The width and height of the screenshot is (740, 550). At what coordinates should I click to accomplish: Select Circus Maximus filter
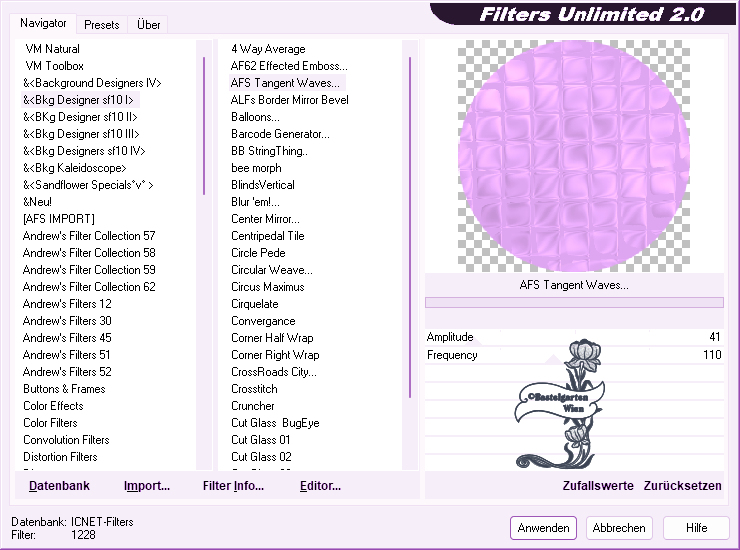pos(268,287)
